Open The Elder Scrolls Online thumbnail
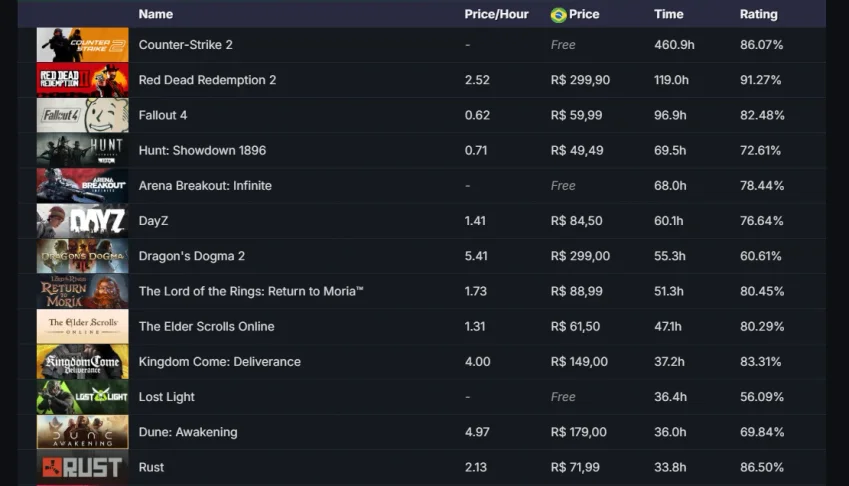The image size is (849, 486). [83, 326]
